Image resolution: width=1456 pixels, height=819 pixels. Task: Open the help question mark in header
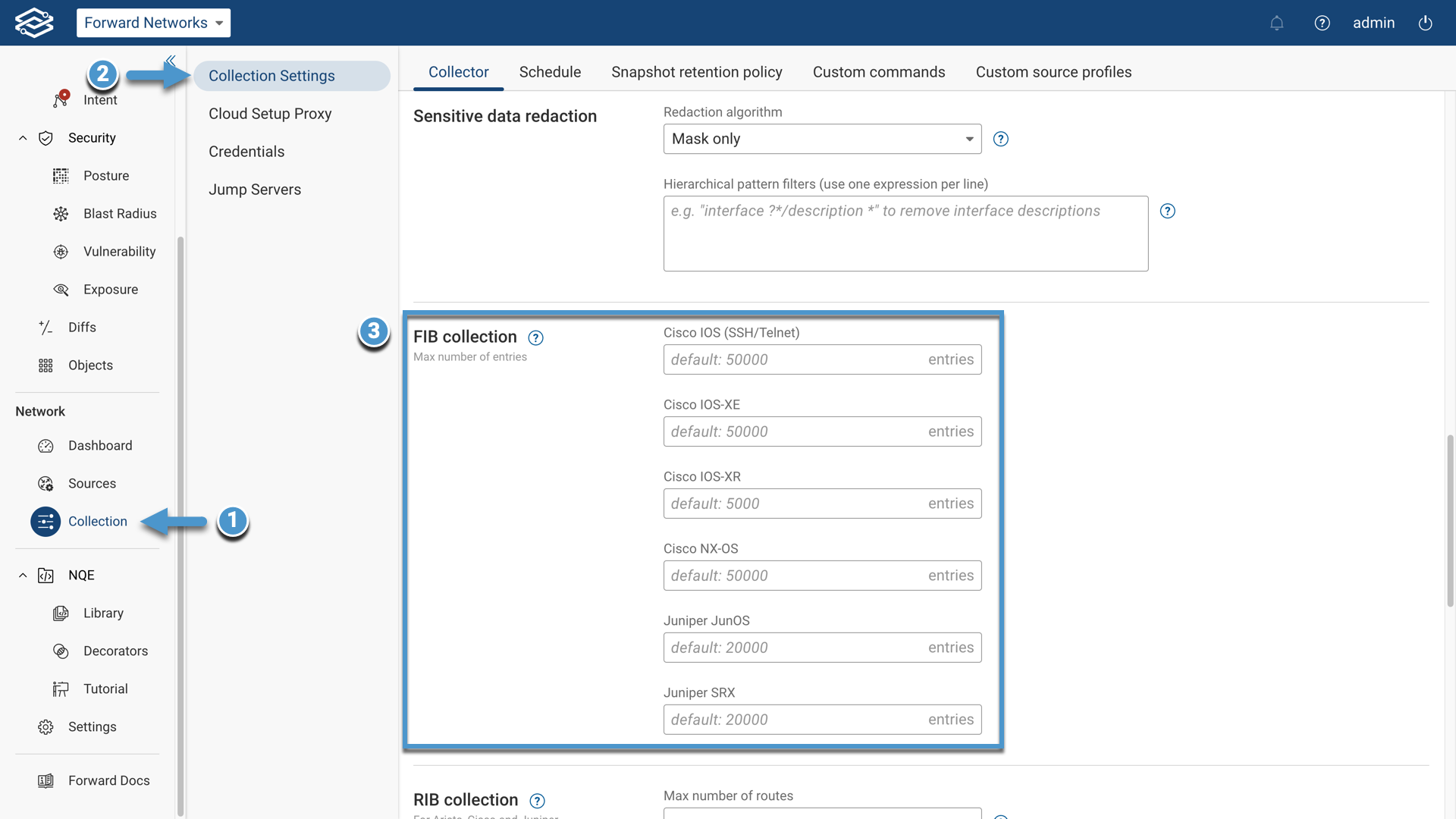(1322, 23)
